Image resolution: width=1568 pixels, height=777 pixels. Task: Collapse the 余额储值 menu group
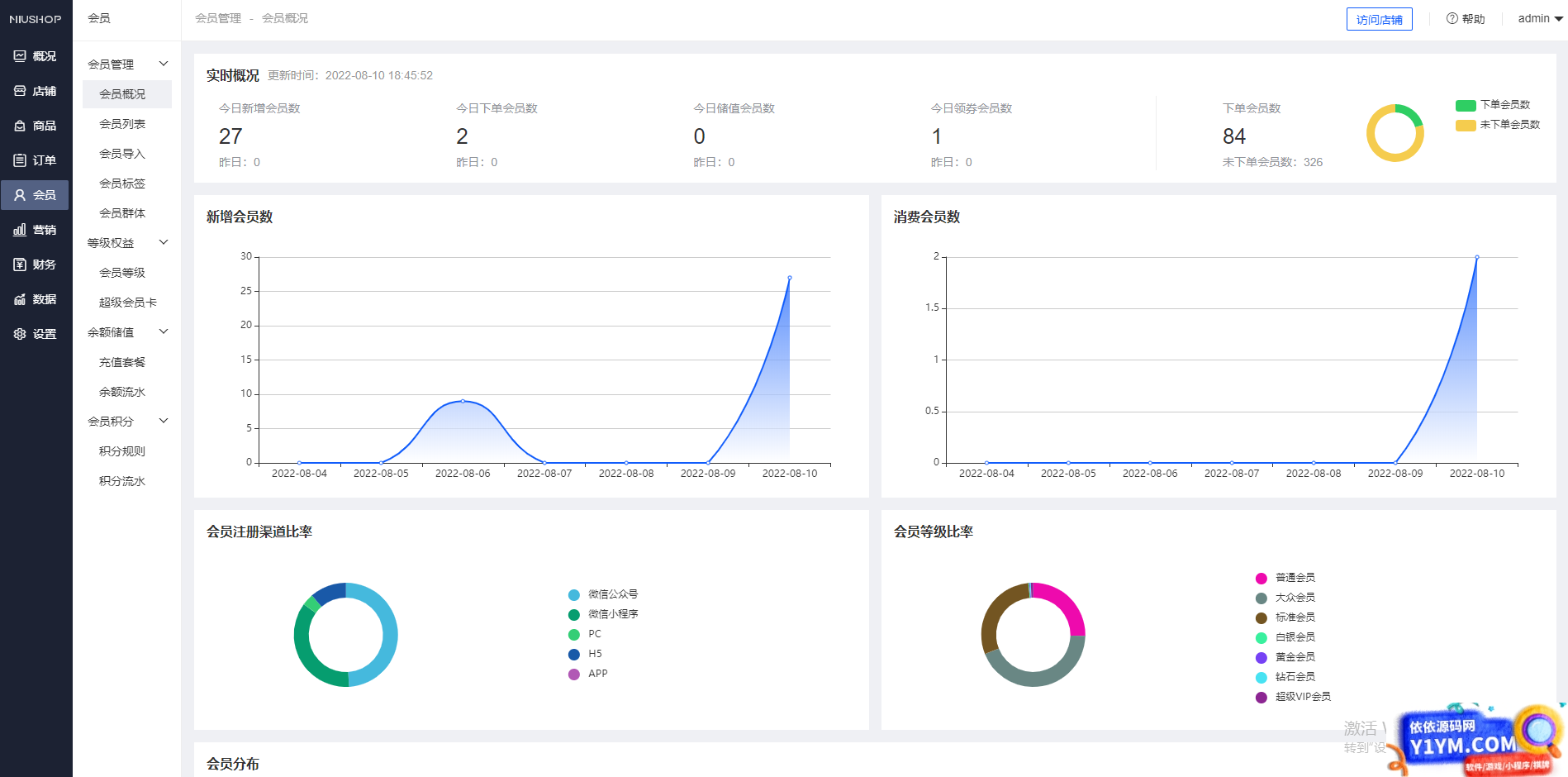(x=164, y=331)
